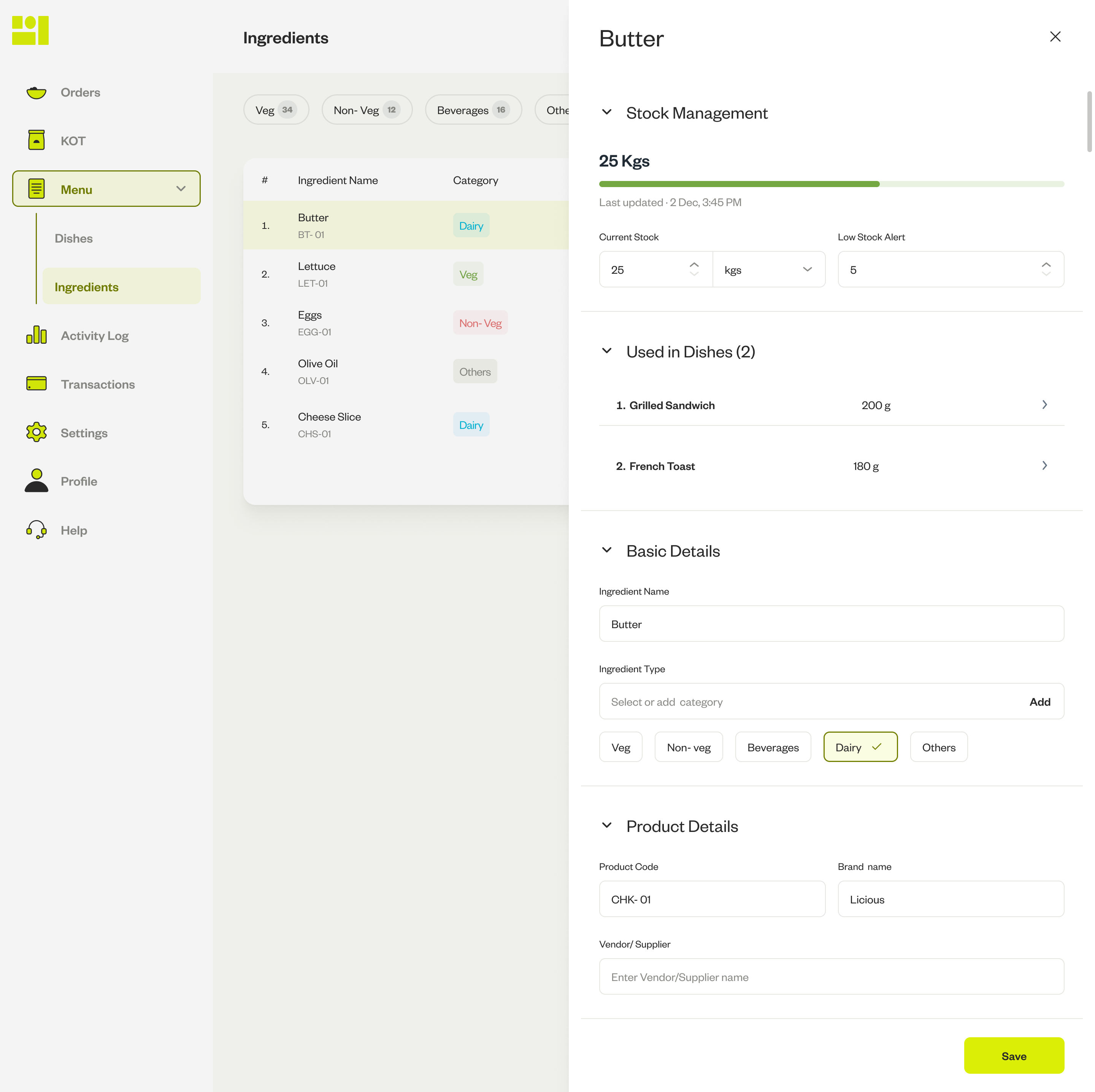The width and height of the screenshot is (1095, 1092).
Task: Focus the Product Code field
Action: pyautogui.click(x=712, y=899)
